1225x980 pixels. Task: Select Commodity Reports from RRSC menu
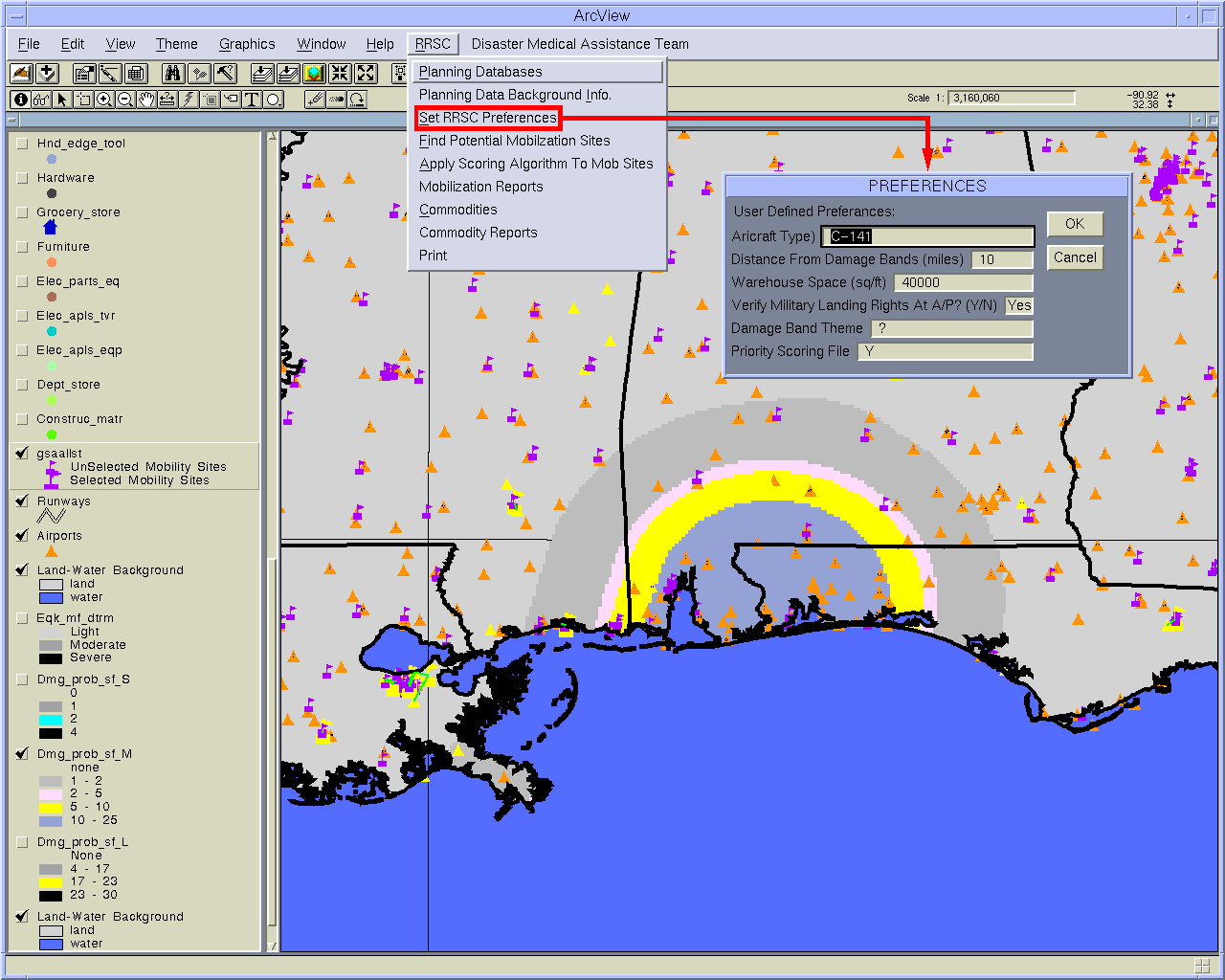(478, 233)
